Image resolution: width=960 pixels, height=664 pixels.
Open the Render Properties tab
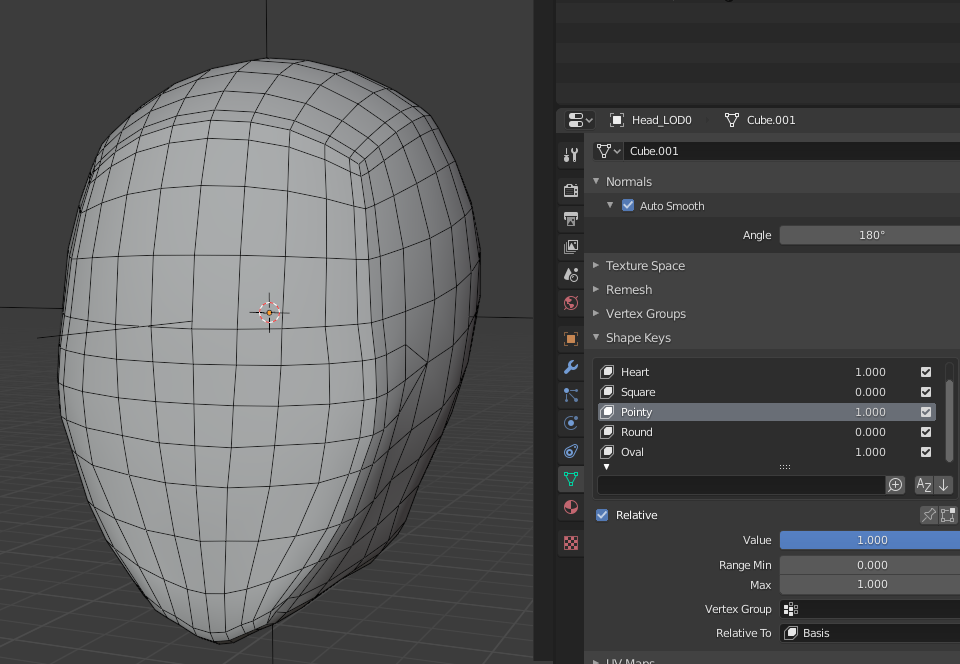(x=570, y=190)
